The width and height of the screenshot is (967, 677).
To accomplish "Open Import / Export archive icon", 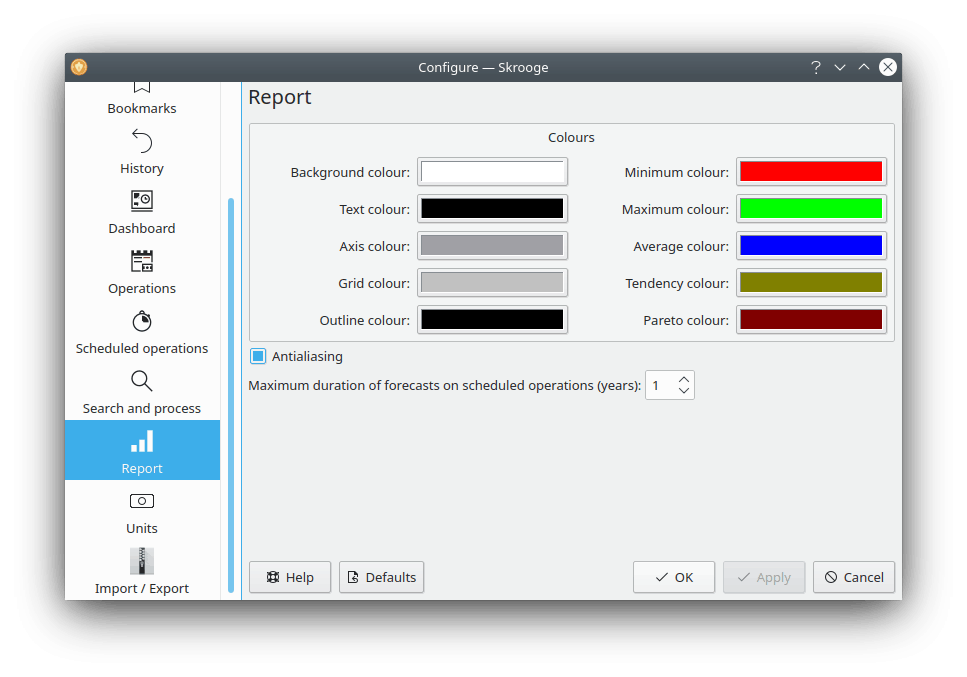I will pyautogui.click(x=142, y=561).
